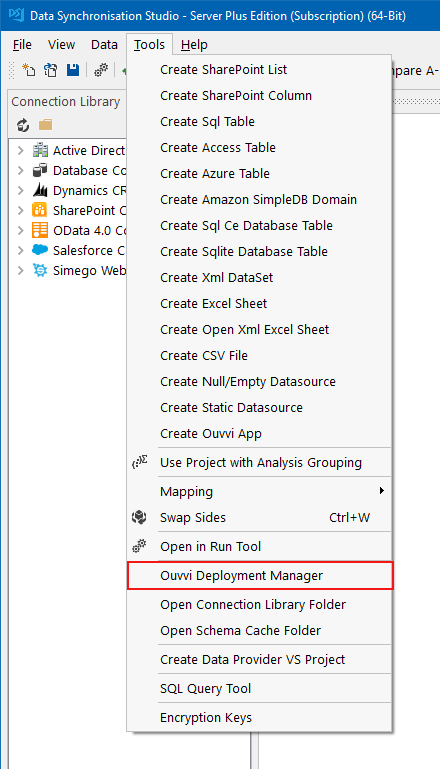Expand the Simego Web node
The height and width of the screenshot is (769, 440).
[21, 270]
